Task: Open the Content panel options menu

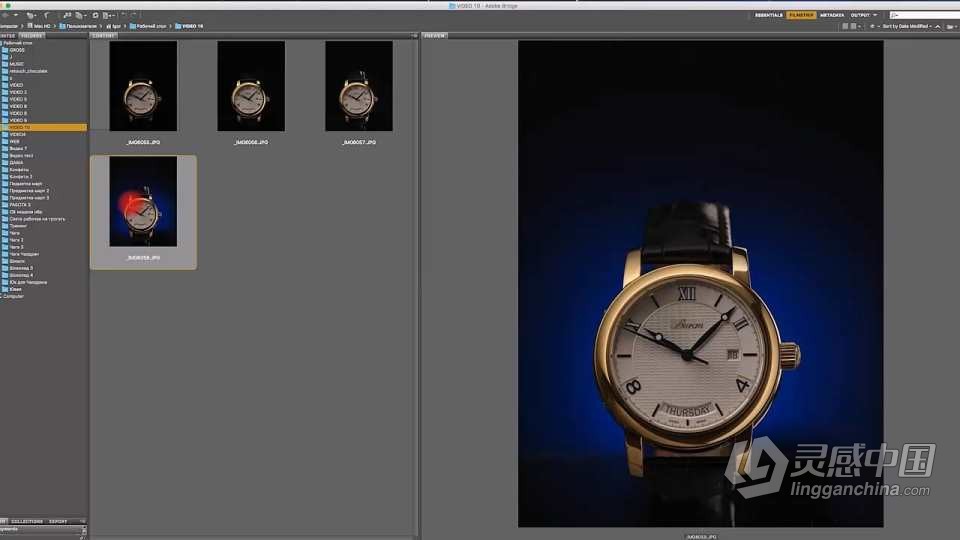Action: point(414,36)
